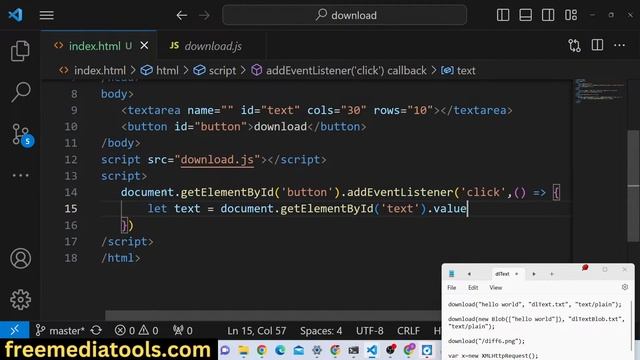This screenshot has width=640, height=360.
Task: Click index.html in the breadcrumb
Action: [100, 71]
